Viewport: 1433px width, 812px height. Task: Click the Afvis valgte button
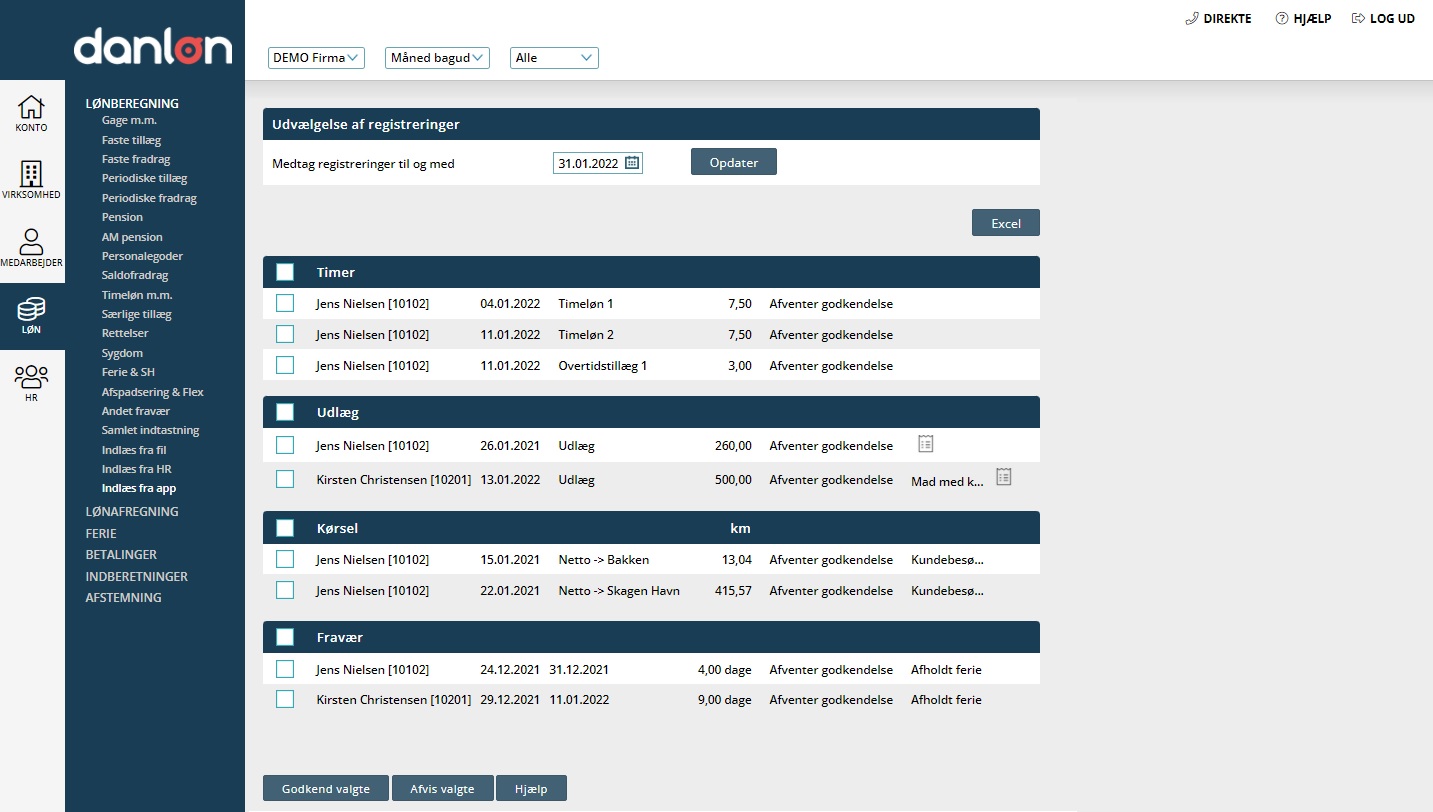tap(442, 789)
